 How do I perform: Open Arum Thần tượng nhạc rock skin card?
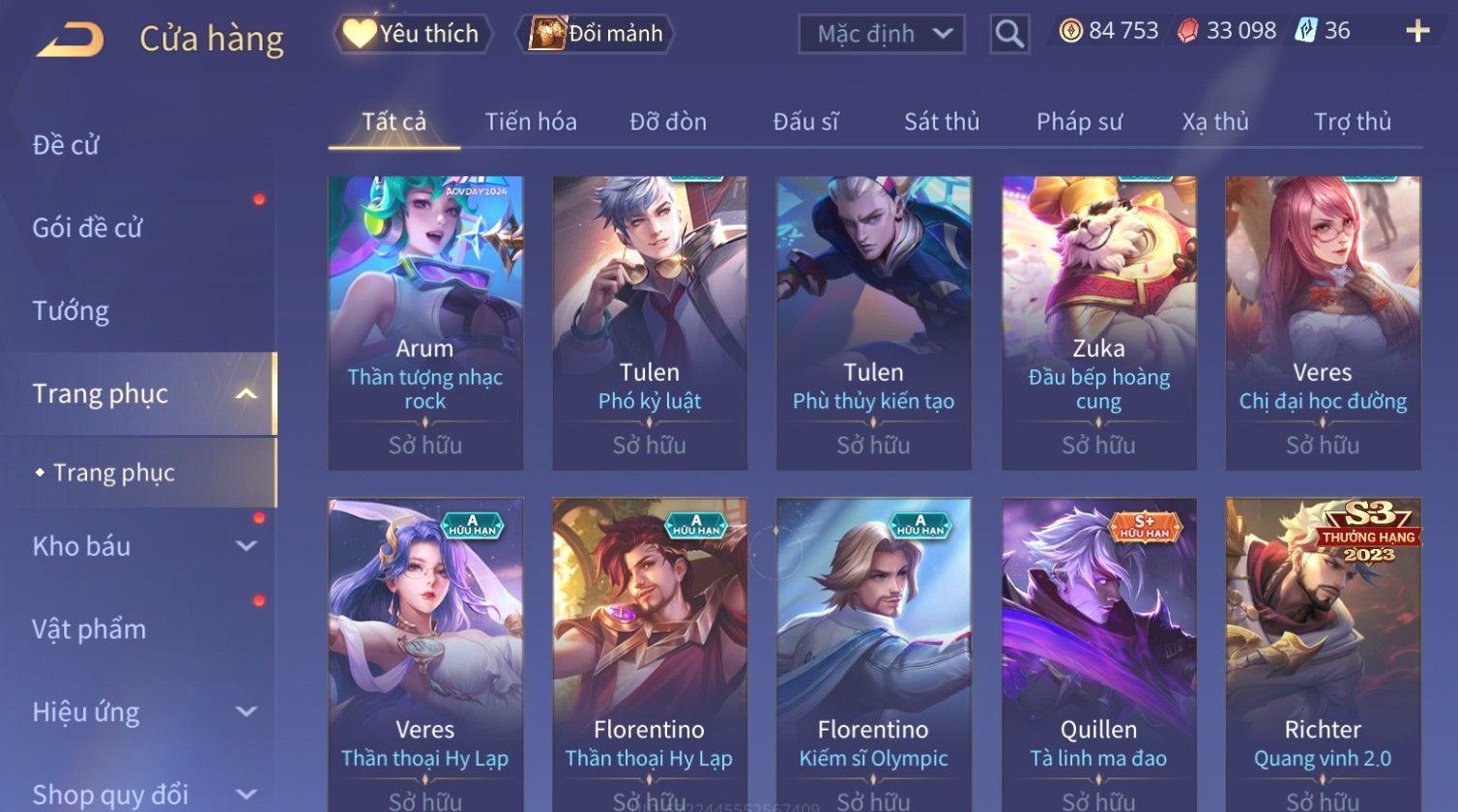tap(425, 323)
